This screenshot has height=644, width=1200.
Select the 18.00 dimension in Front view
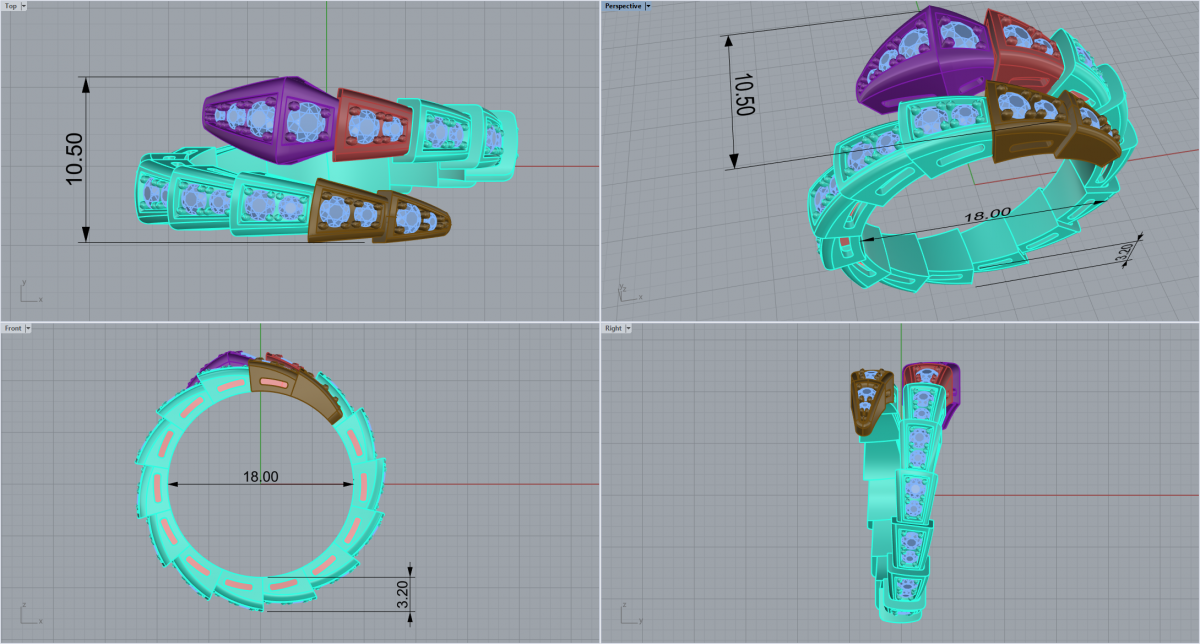point(260,477)
